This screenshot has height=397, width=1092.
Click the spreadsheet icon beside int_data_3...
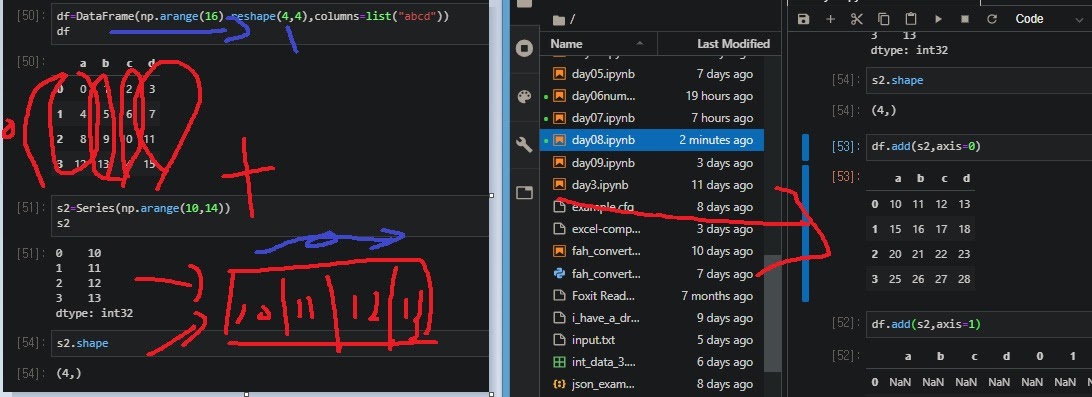[559, 362]
